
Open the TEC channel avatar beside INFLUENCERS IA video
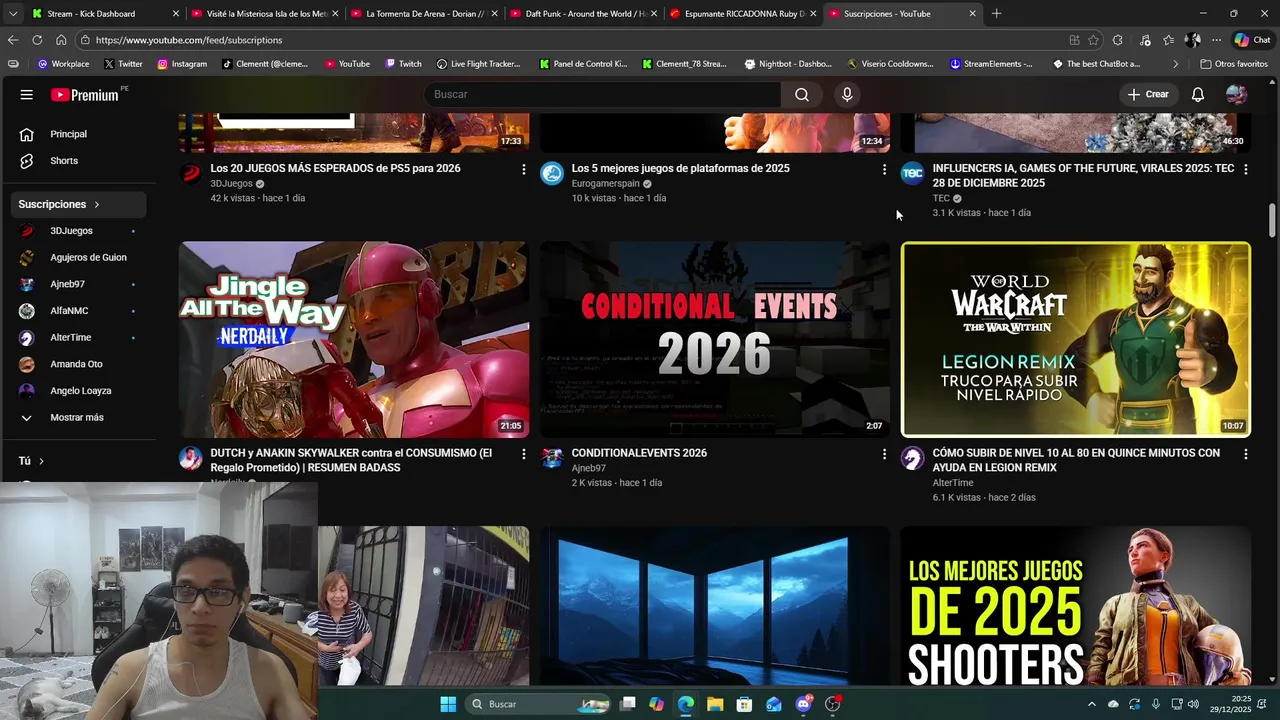(x=912, y=173)
